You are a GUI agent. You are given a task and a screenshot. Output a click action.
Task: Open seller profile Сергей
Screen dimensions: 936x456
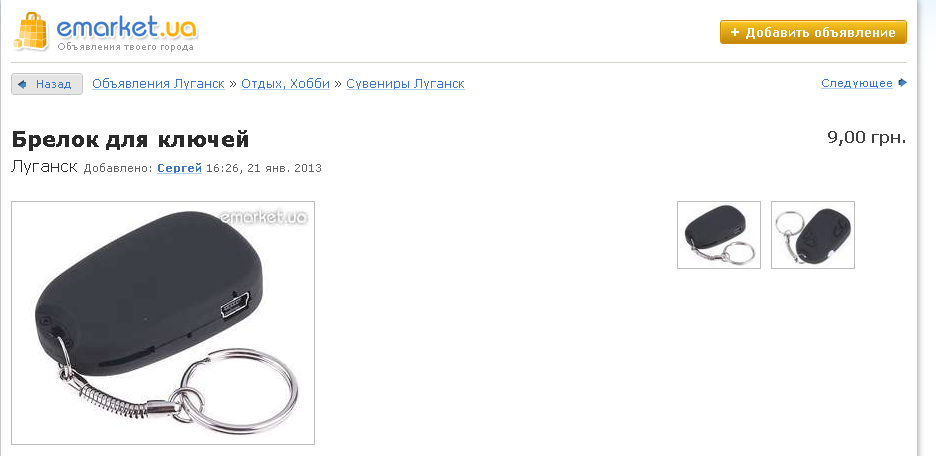[x=180, y=168]
